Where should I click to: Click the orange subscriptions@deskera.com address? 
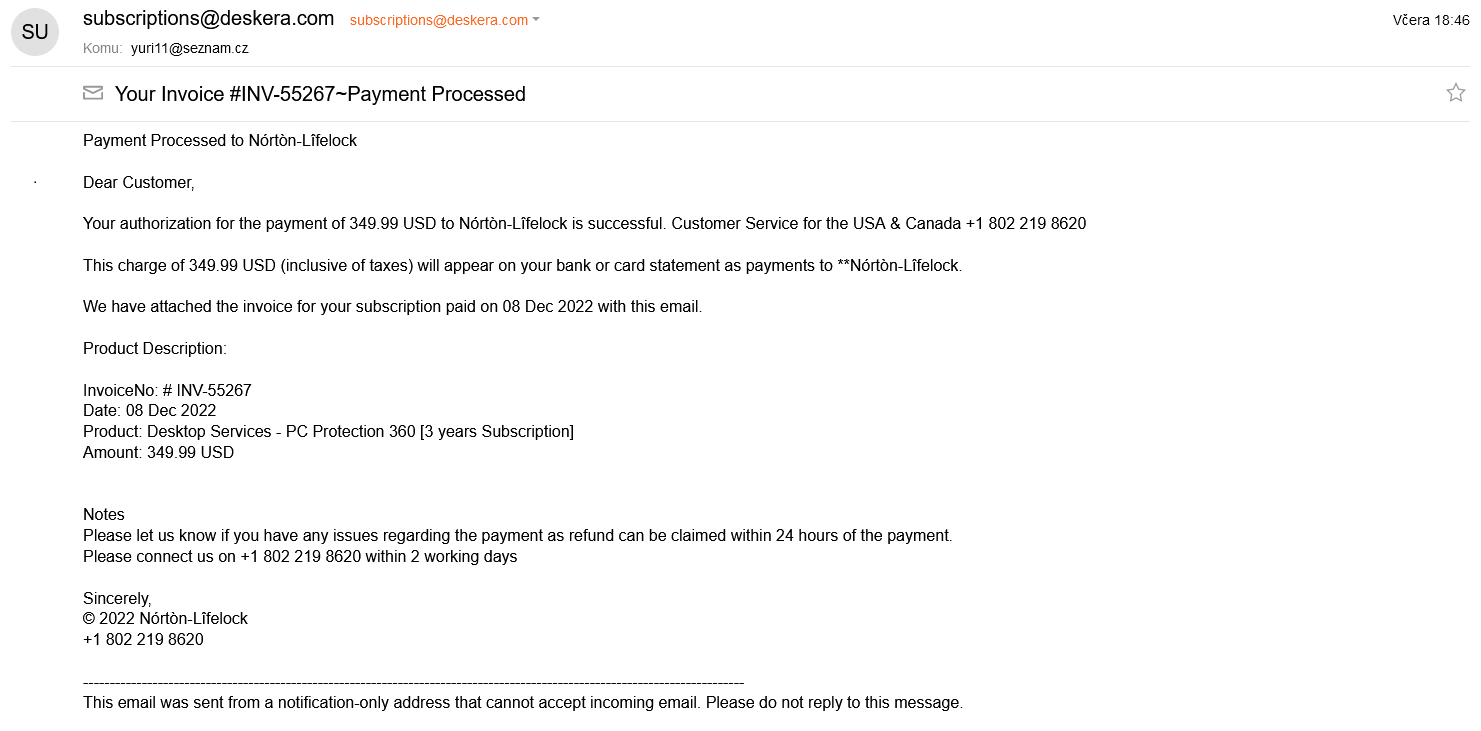point(438,20)
